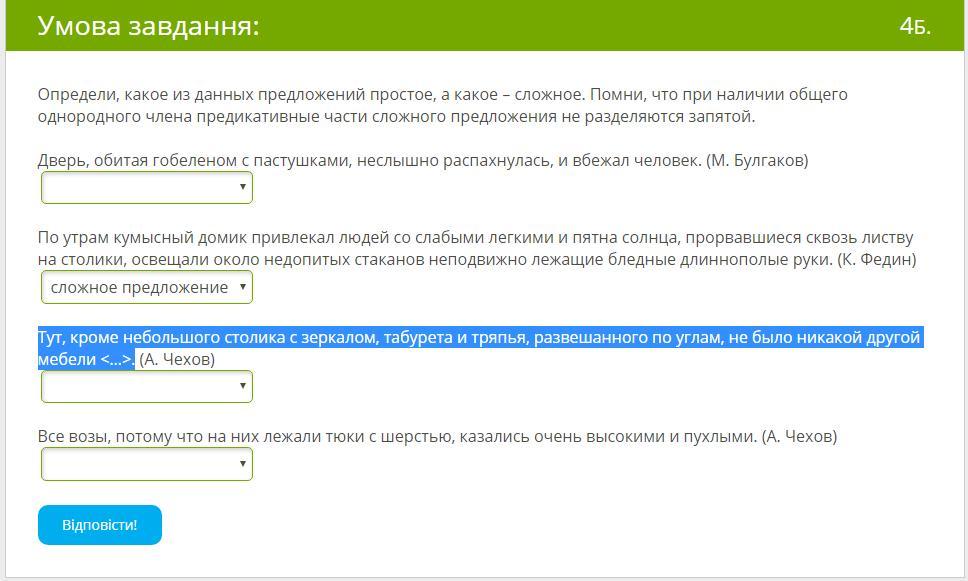Click the "Умова завдання:" header title
The height and width of the screenshot is (581, 968).
(x=148, y=26)
